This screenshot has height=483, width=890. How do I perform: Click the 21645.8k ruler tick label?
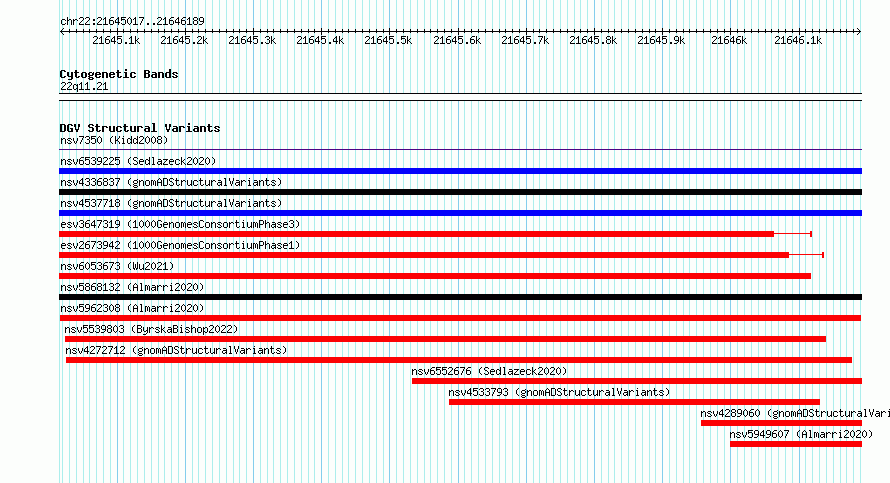593,40
